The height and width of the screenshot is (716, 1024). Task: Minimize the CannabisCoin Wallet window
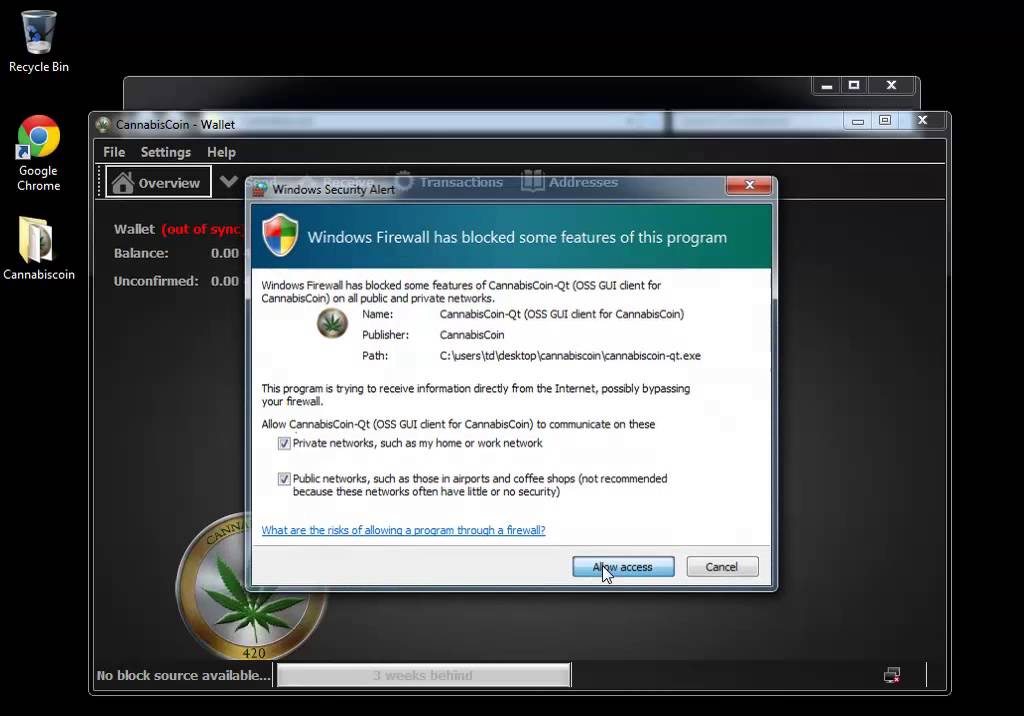[858, 121]
